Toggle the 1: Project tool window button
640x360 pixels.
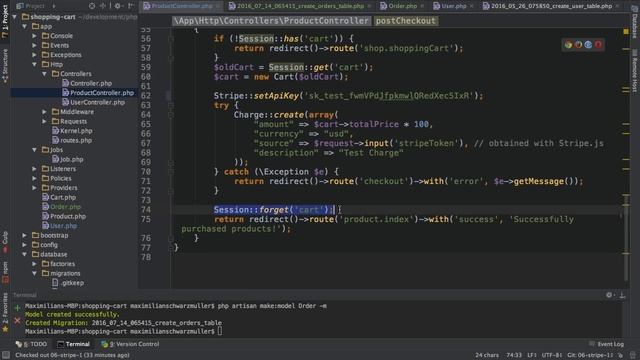click(x=5, y=20)
